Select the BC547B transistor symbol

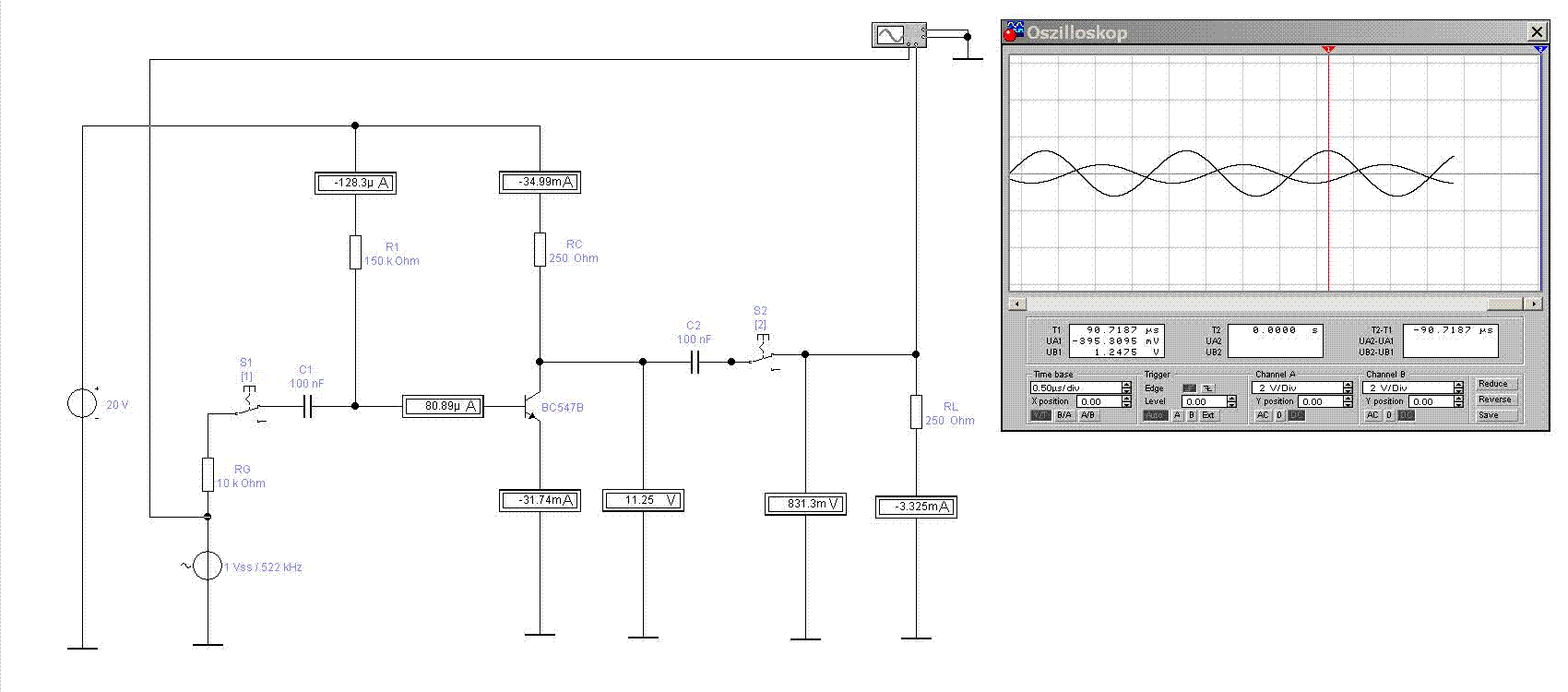point(531,406)
